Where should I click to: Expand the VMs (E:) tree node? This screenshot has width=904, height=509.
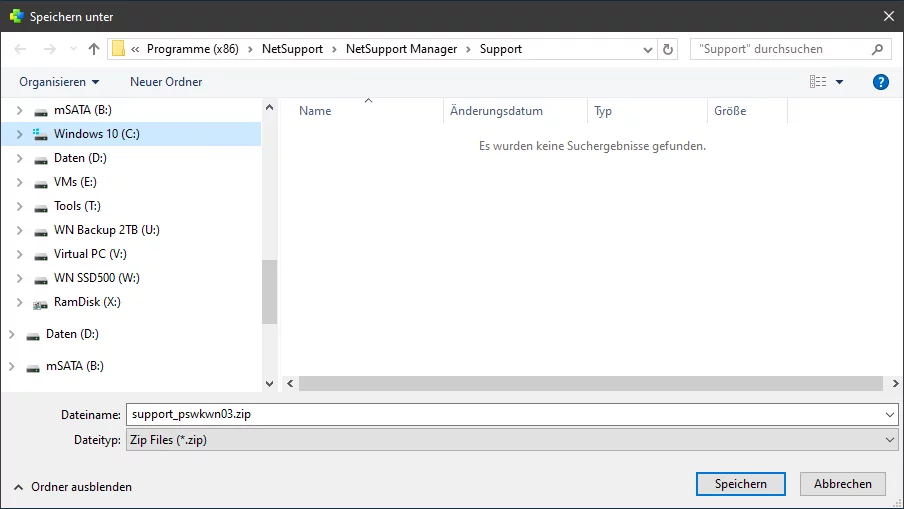click(20, 182)
